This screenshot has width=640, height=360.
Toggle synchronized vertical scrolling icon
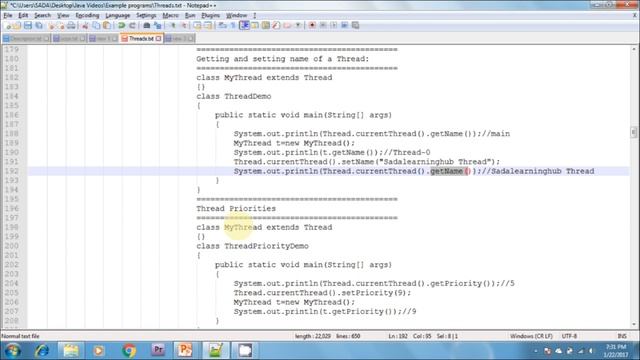click(198, 25)
